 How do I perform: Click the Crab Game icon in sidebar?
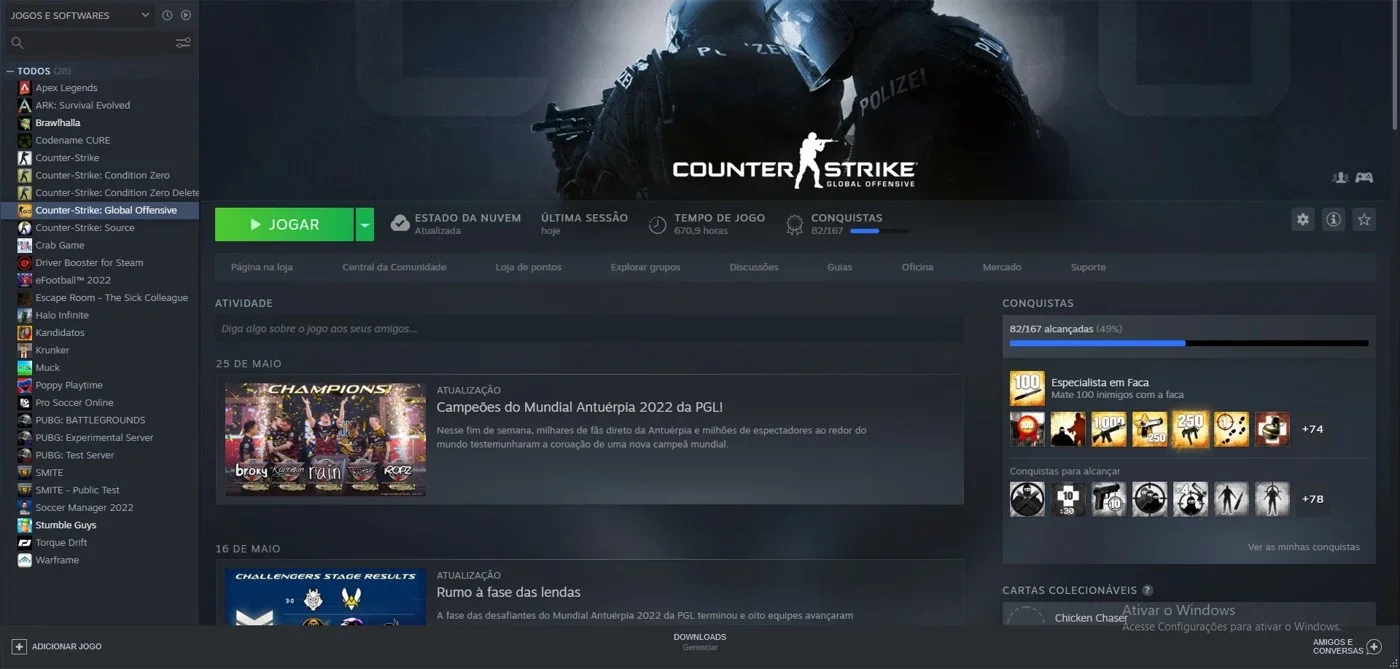pyautogui.click(x=25, y=245)
